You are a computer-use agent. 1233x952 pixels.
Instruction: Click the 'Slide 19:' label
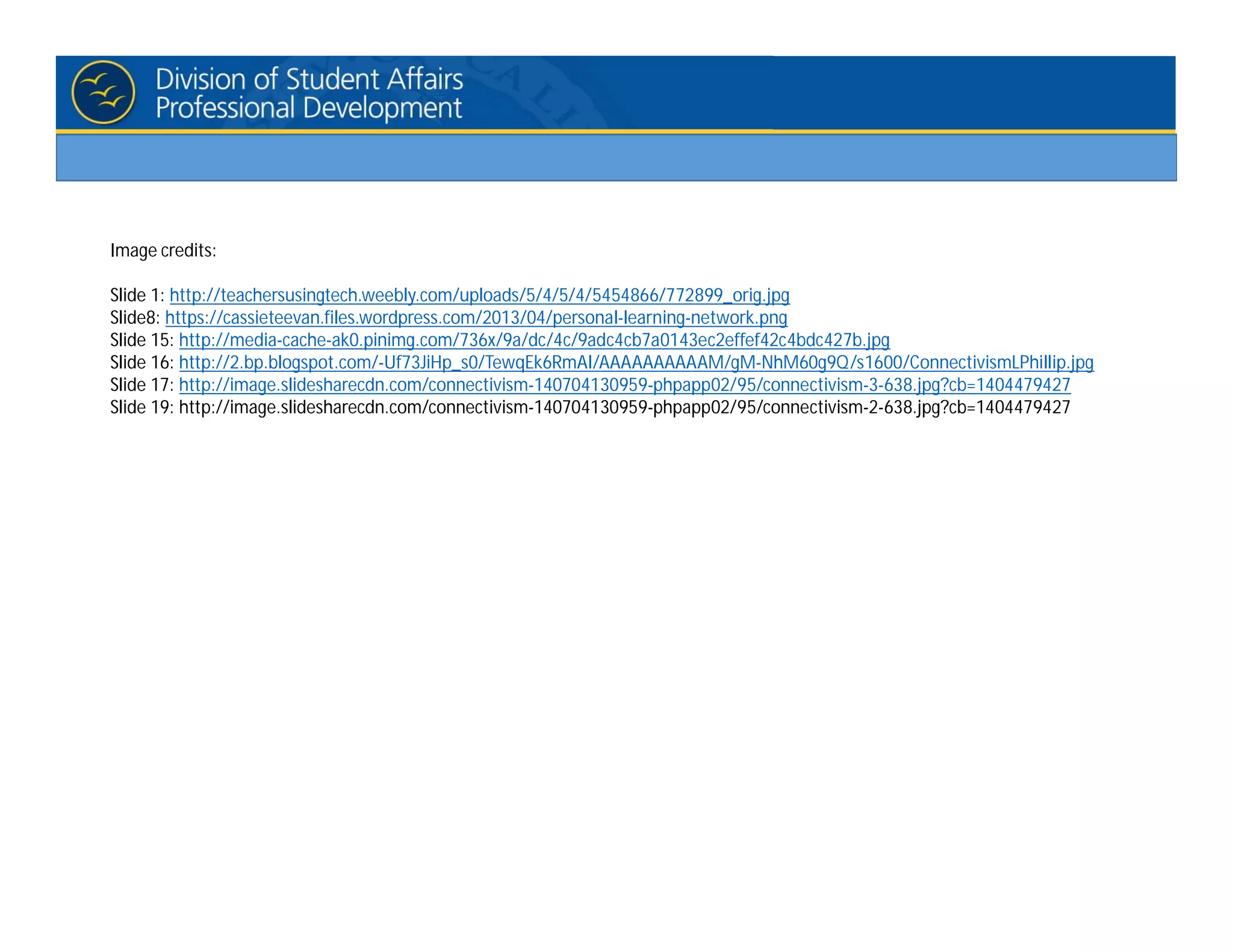pos(141,408)
